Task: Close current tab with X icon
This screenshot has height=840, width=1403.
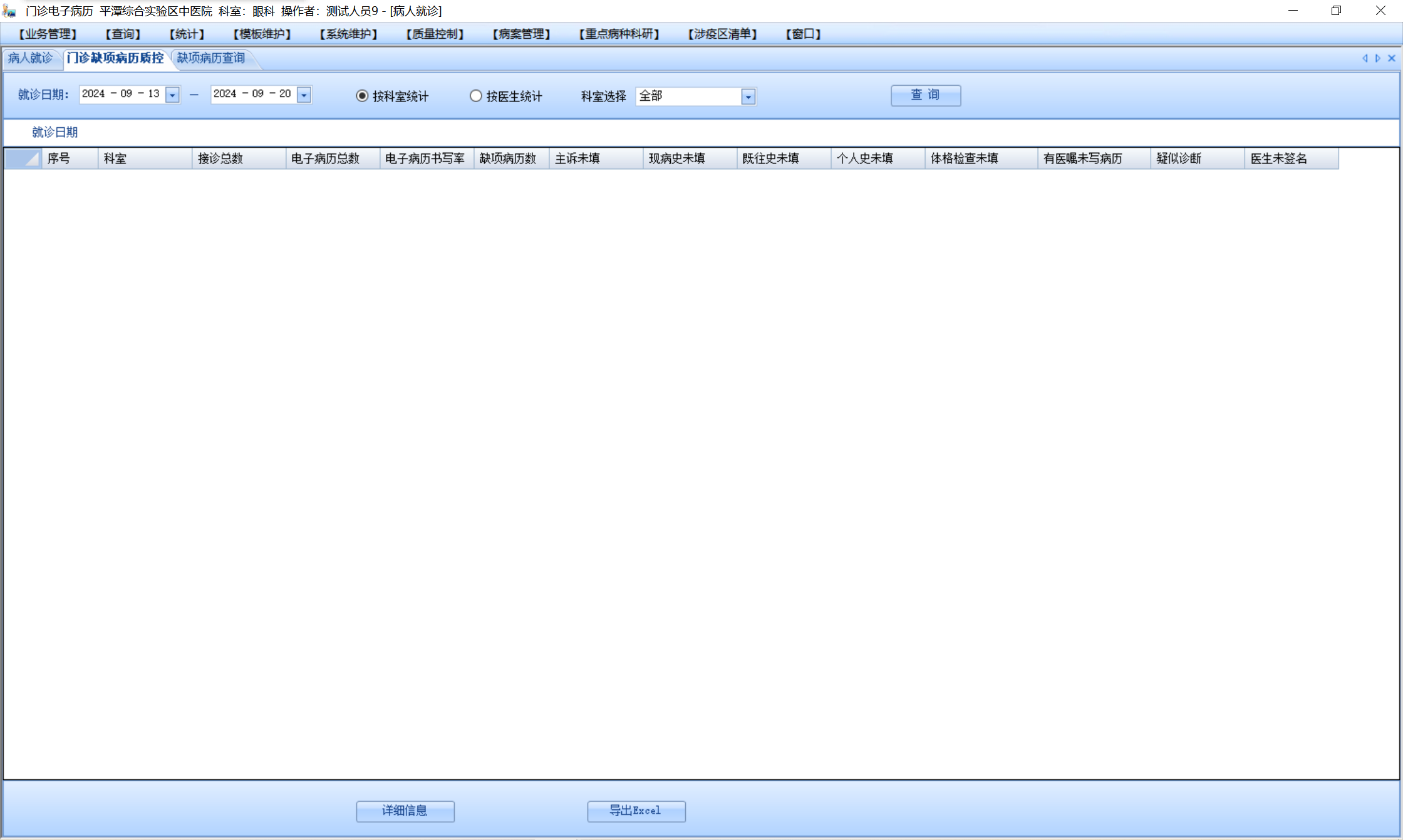Action: [x=1392, y=58]
